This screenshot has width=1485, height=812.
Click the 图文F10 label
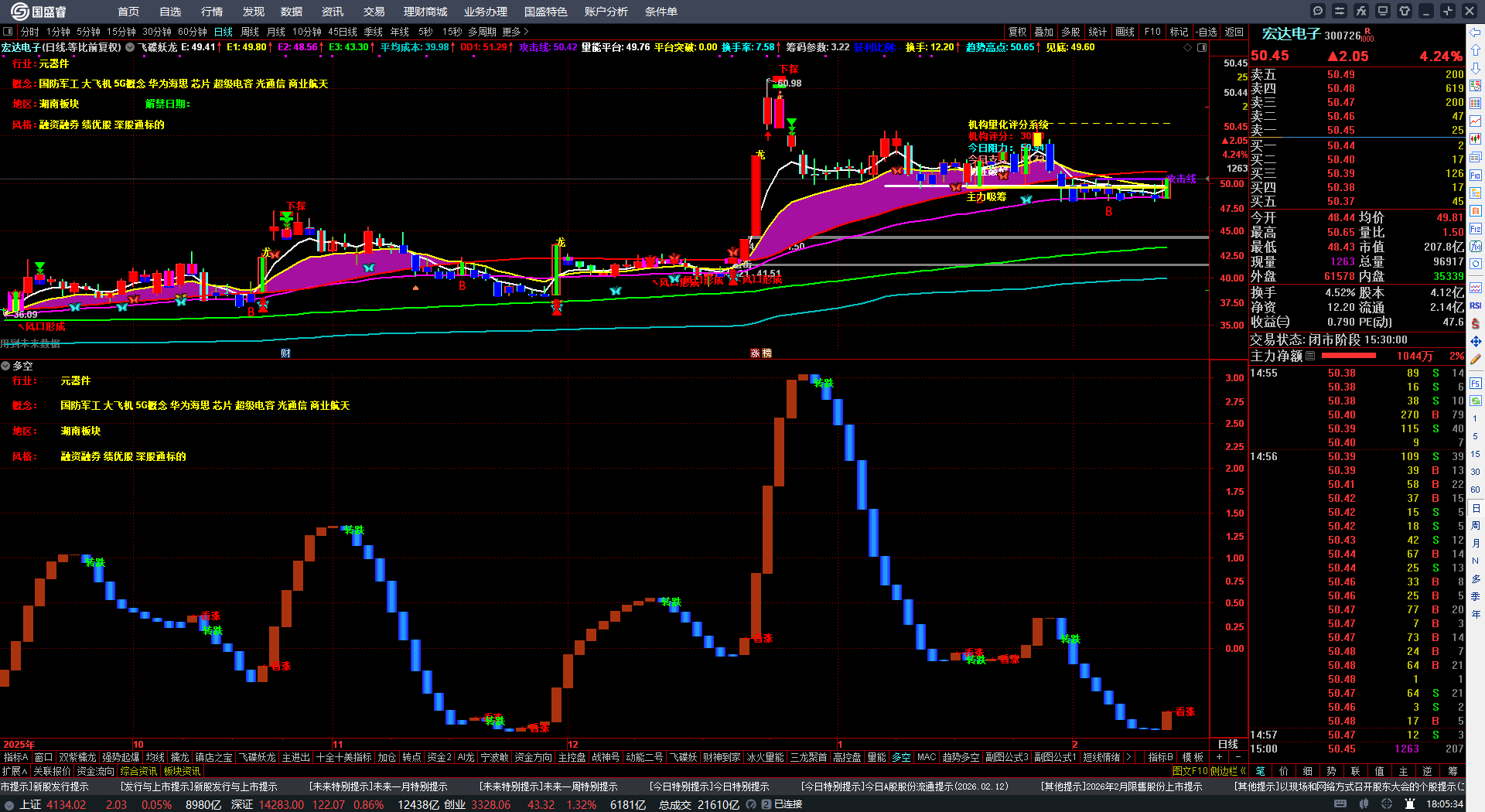click(1190, 771)
